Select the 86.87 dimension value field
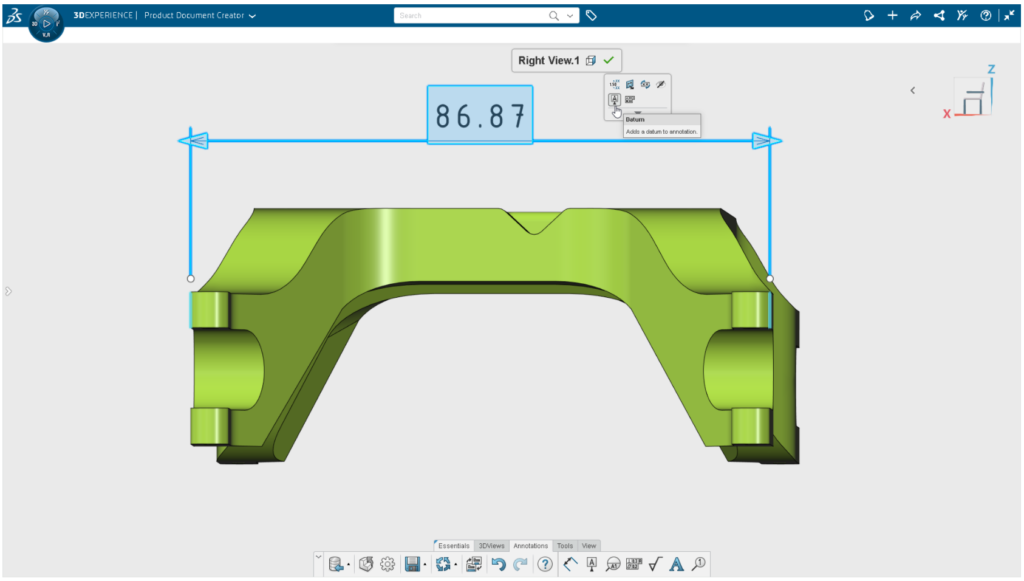 (x=480, y=114)
